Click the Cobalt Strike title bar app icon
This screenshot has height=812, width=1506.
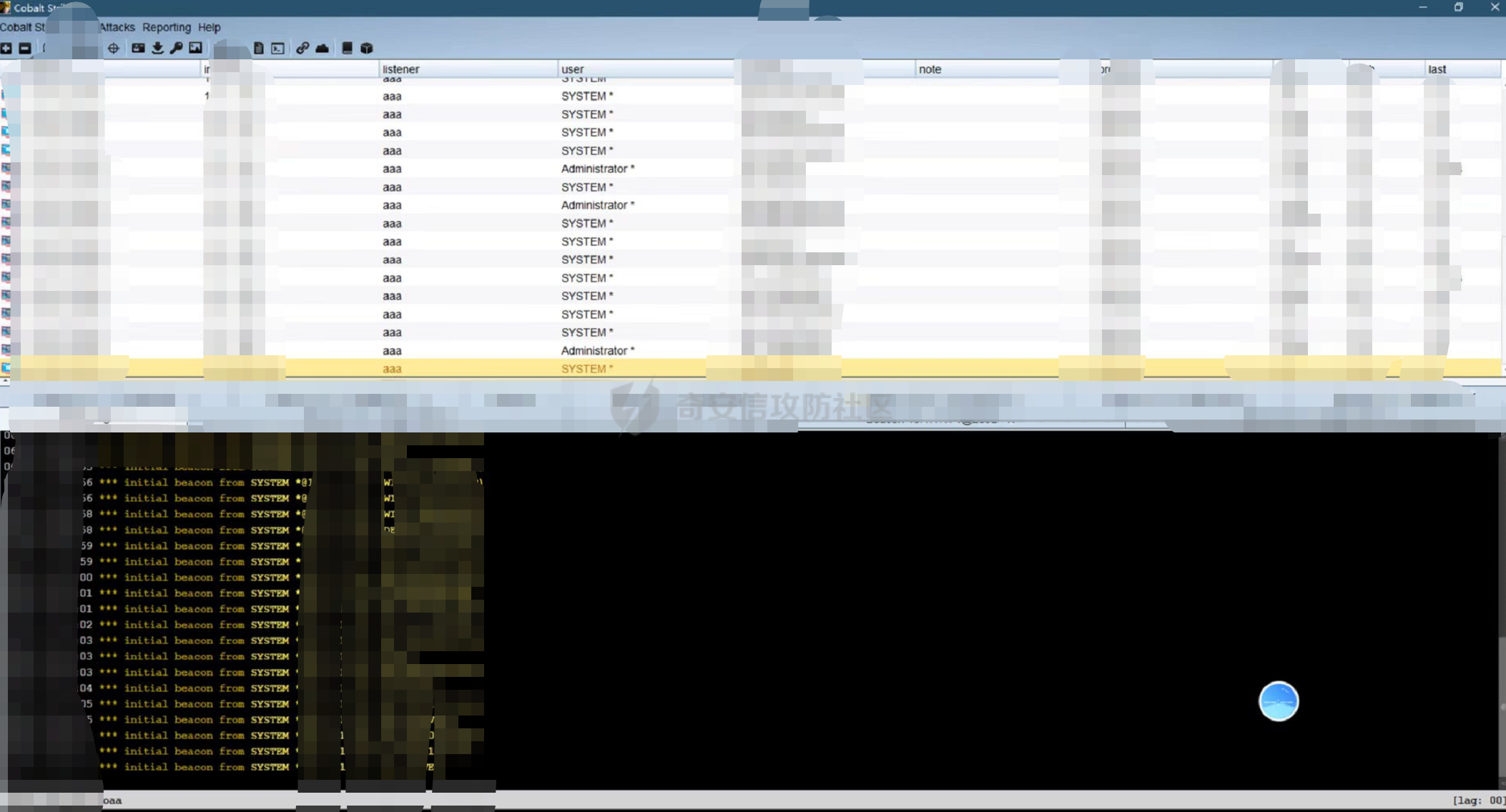click(6, 7)
